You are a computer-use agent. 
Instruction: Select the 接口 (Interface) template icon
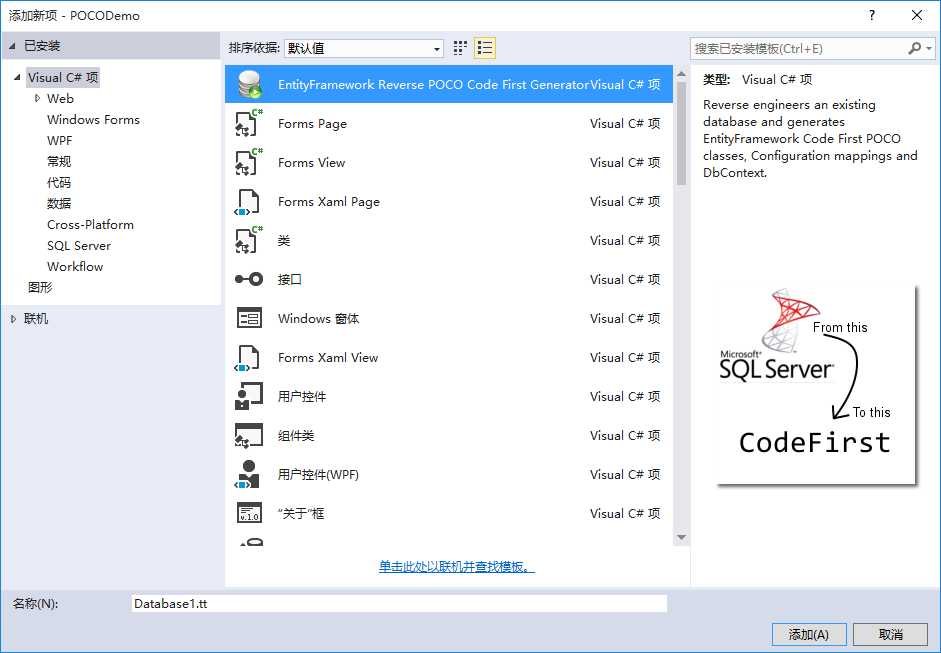[x=249, y=279]
